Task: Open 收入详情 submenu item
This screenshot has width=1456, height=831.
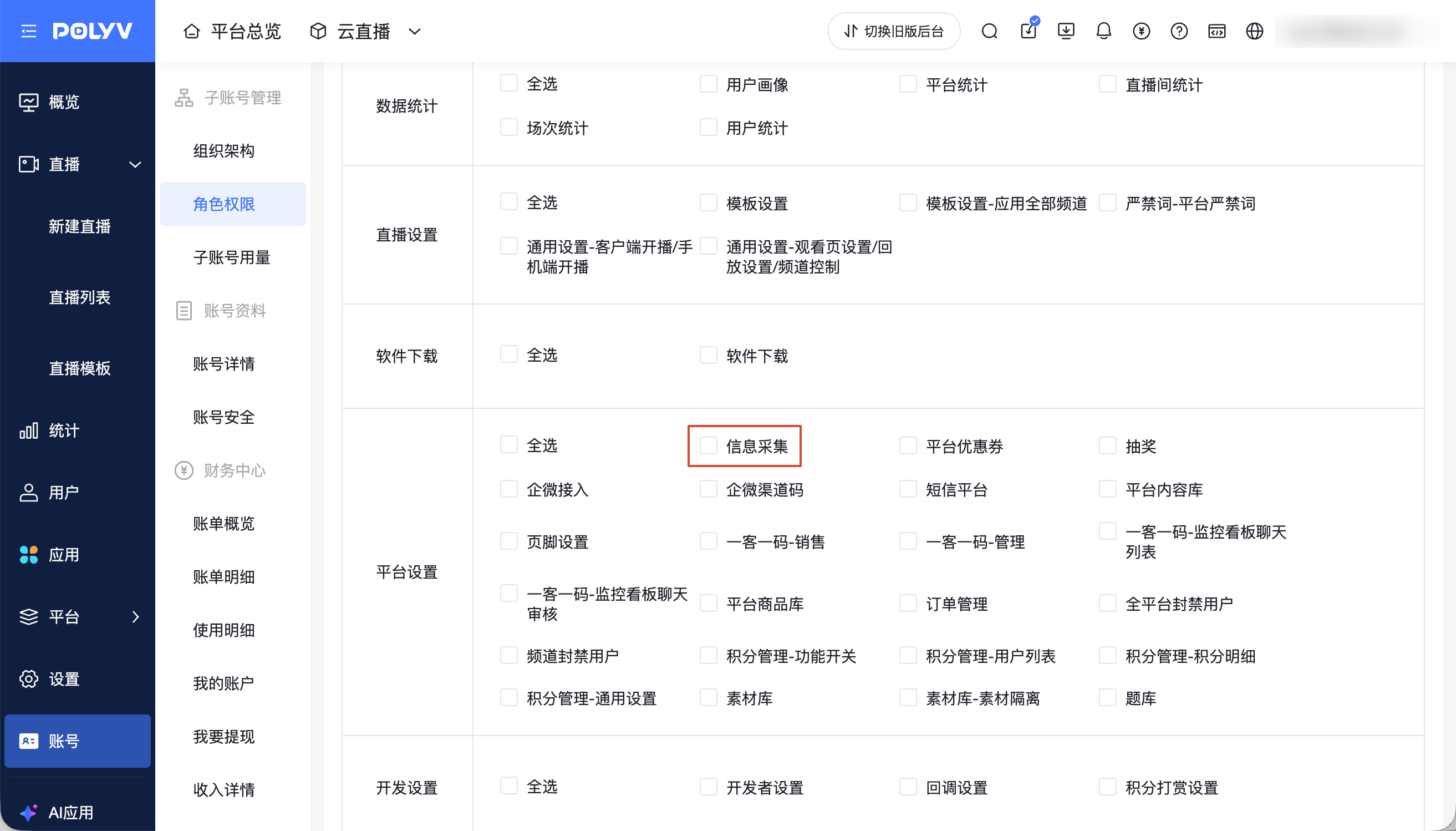Action: pyautogui.click(x=233, y=790)
